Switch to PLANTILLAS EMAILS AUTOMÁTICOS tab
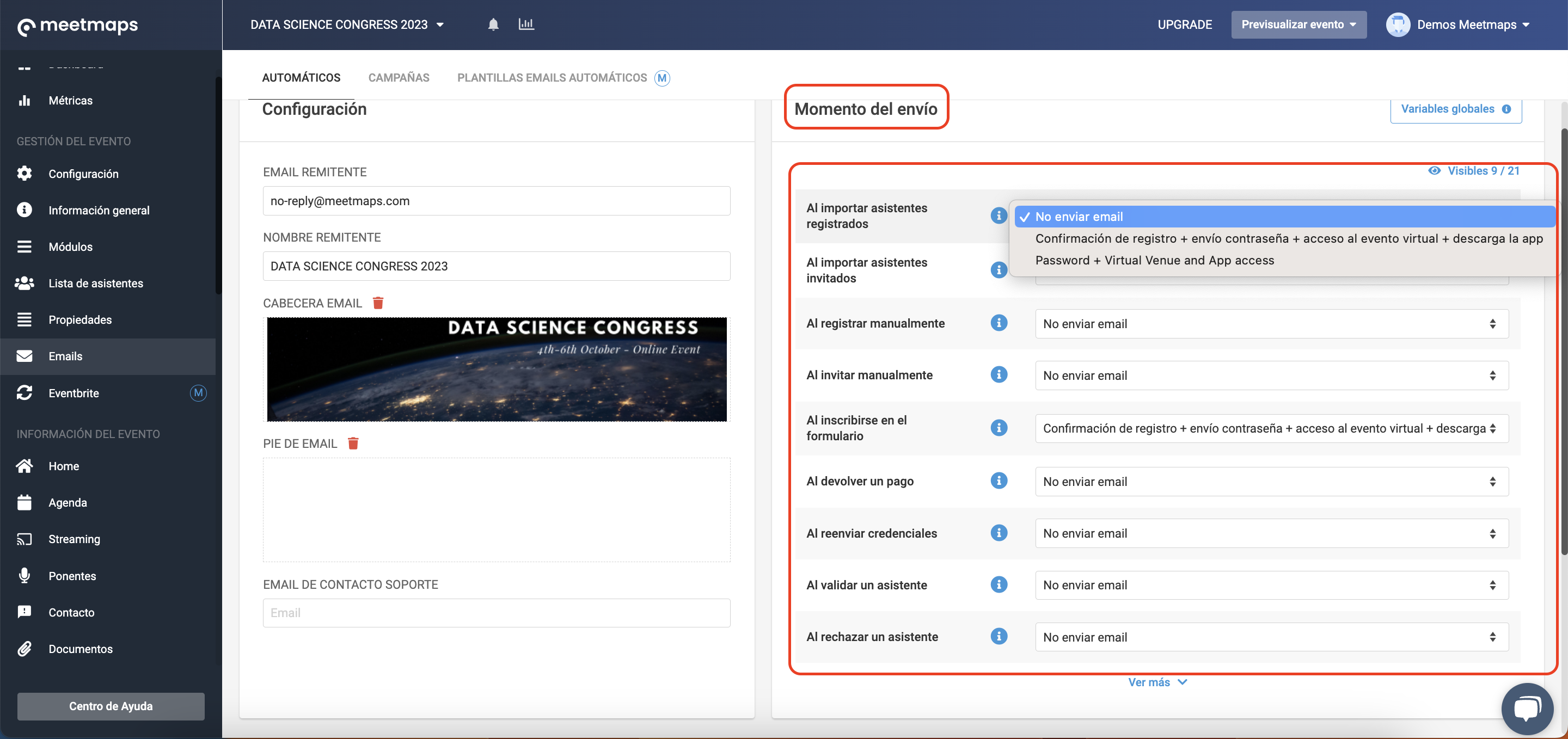 (552, 78)
